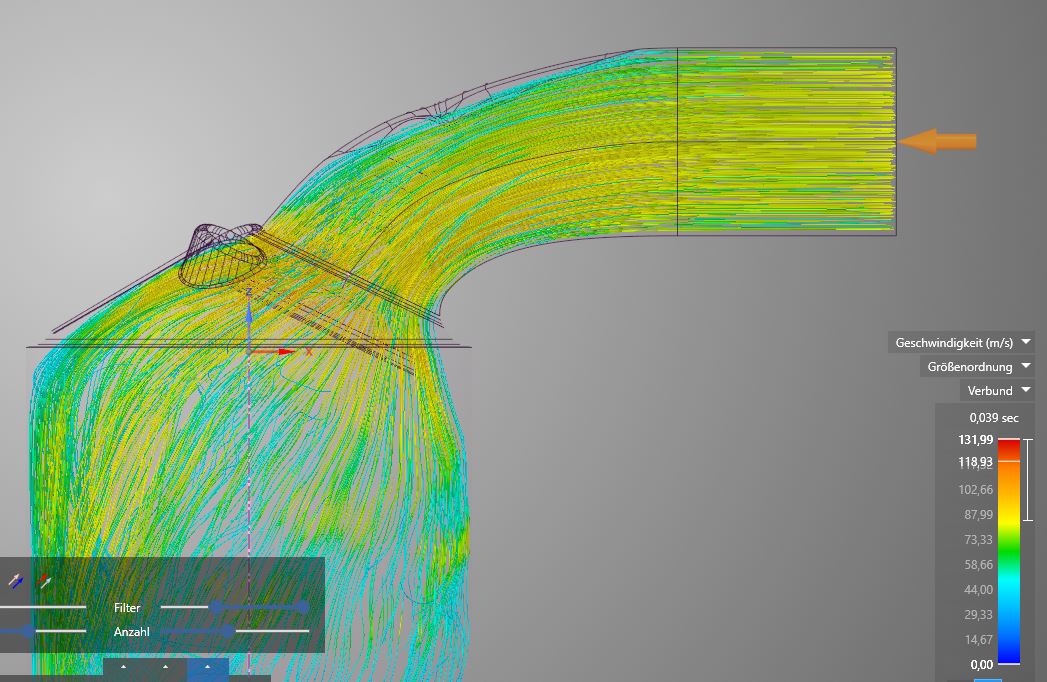Click the 73,33 legend value

(978, 539)
